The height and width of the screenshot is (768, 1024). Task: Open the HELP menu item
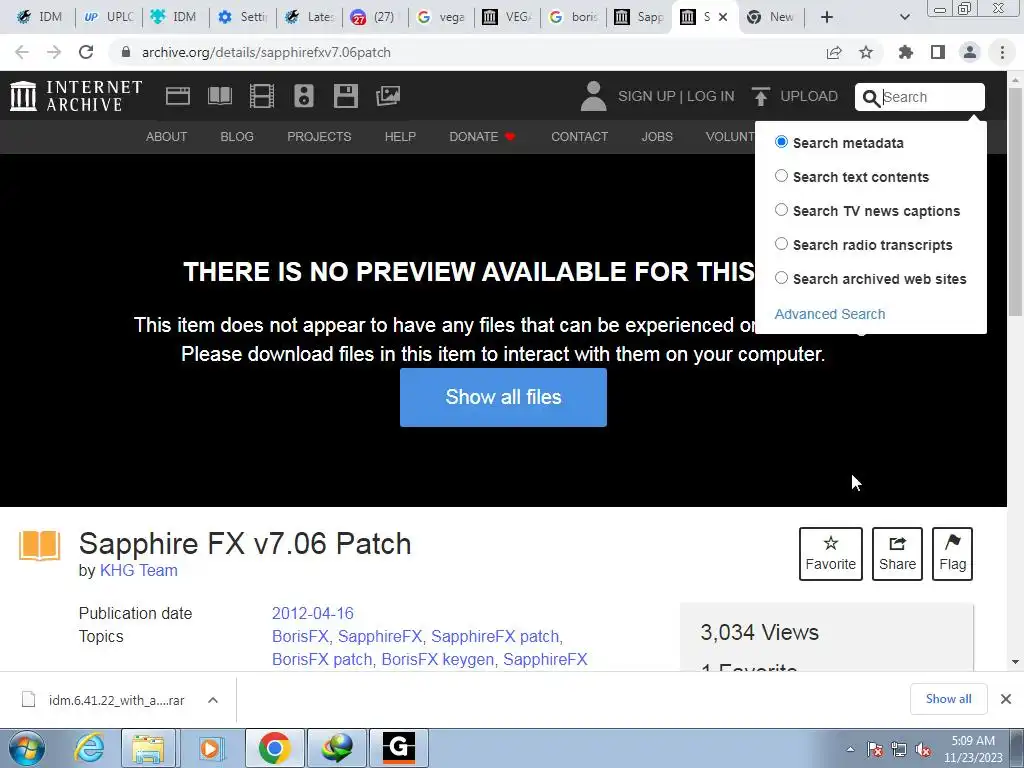pyautogui.click(x=400, y=136)
